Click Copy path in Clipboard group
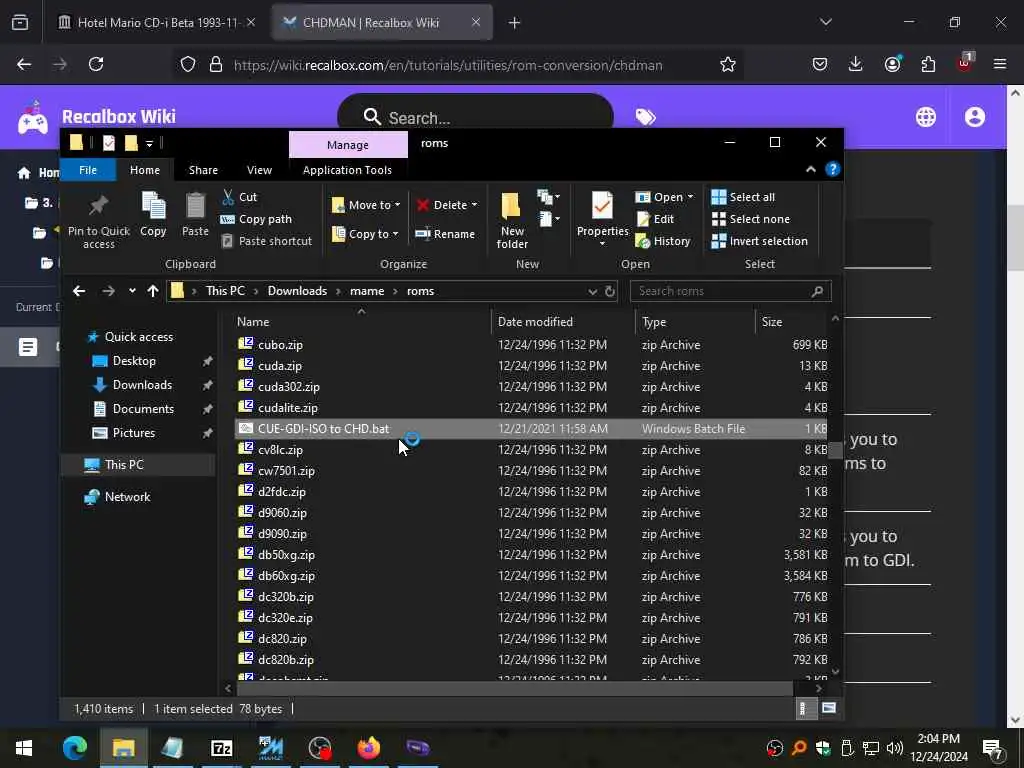1024x768 pixels. (x=257, y=219)
